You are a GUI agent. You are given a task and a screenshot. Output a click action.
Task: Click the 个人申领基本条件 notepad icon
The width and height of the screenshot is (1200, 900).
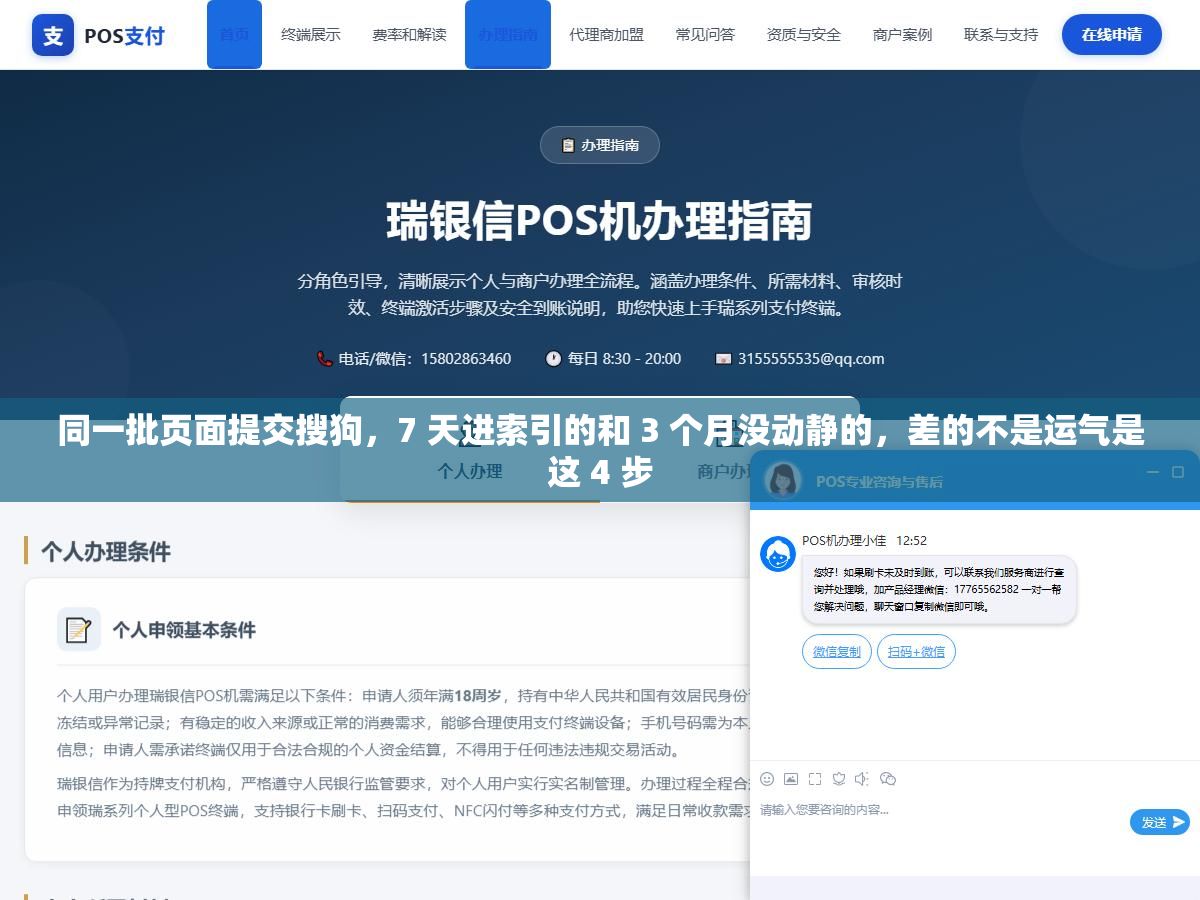pyautogui.click(x=79, y=629)
